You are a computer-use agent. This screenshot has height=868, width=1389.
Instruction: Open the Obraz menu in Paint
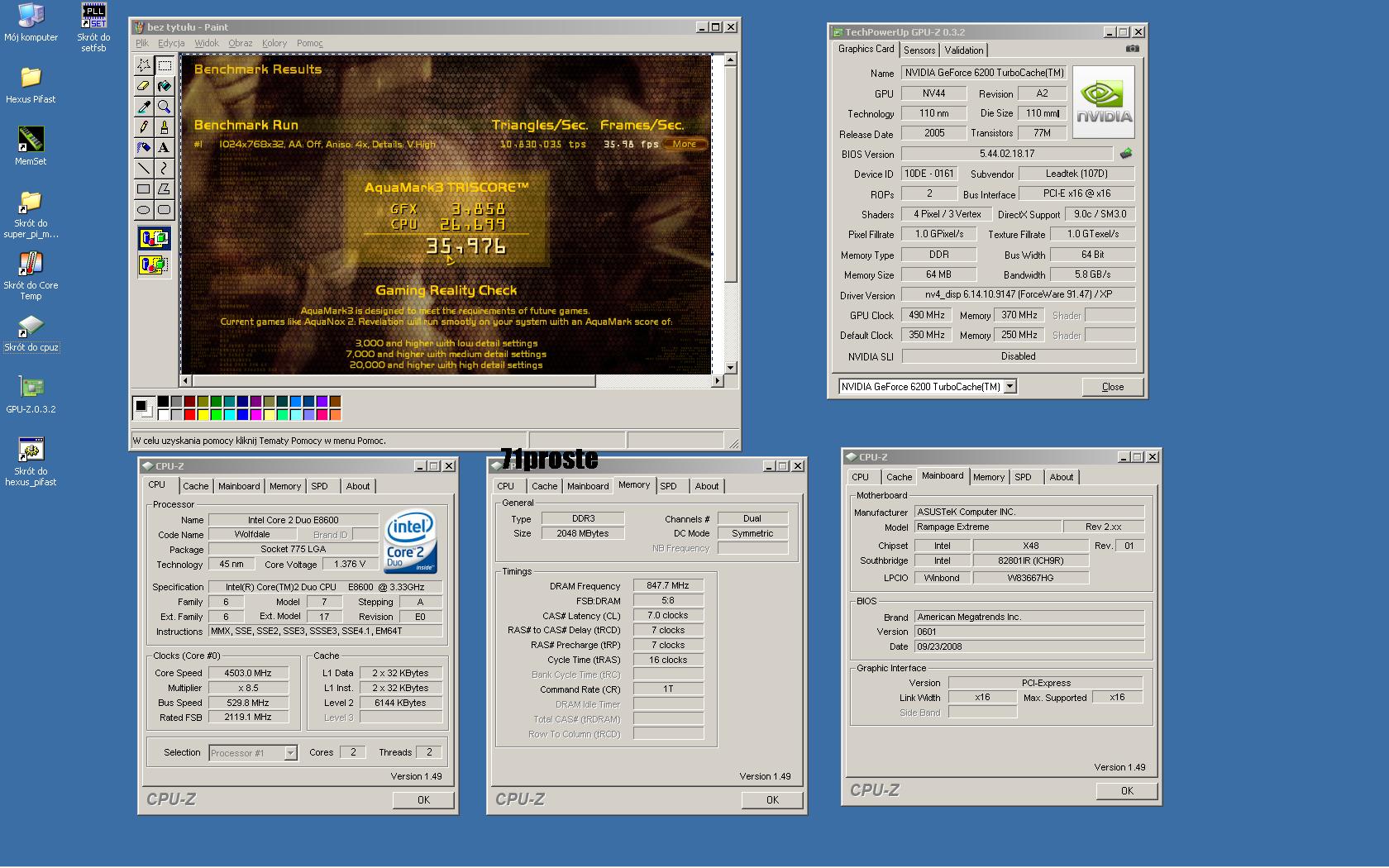pyautogui.click(x=241, y=43)
